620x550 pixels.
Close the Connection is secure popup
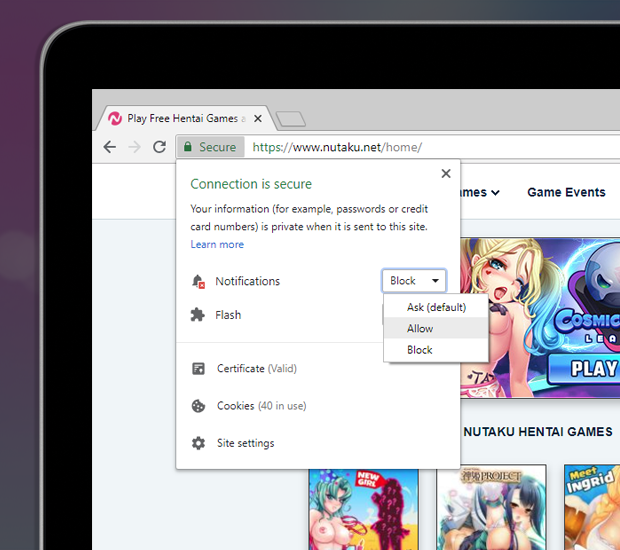(446, 174)
